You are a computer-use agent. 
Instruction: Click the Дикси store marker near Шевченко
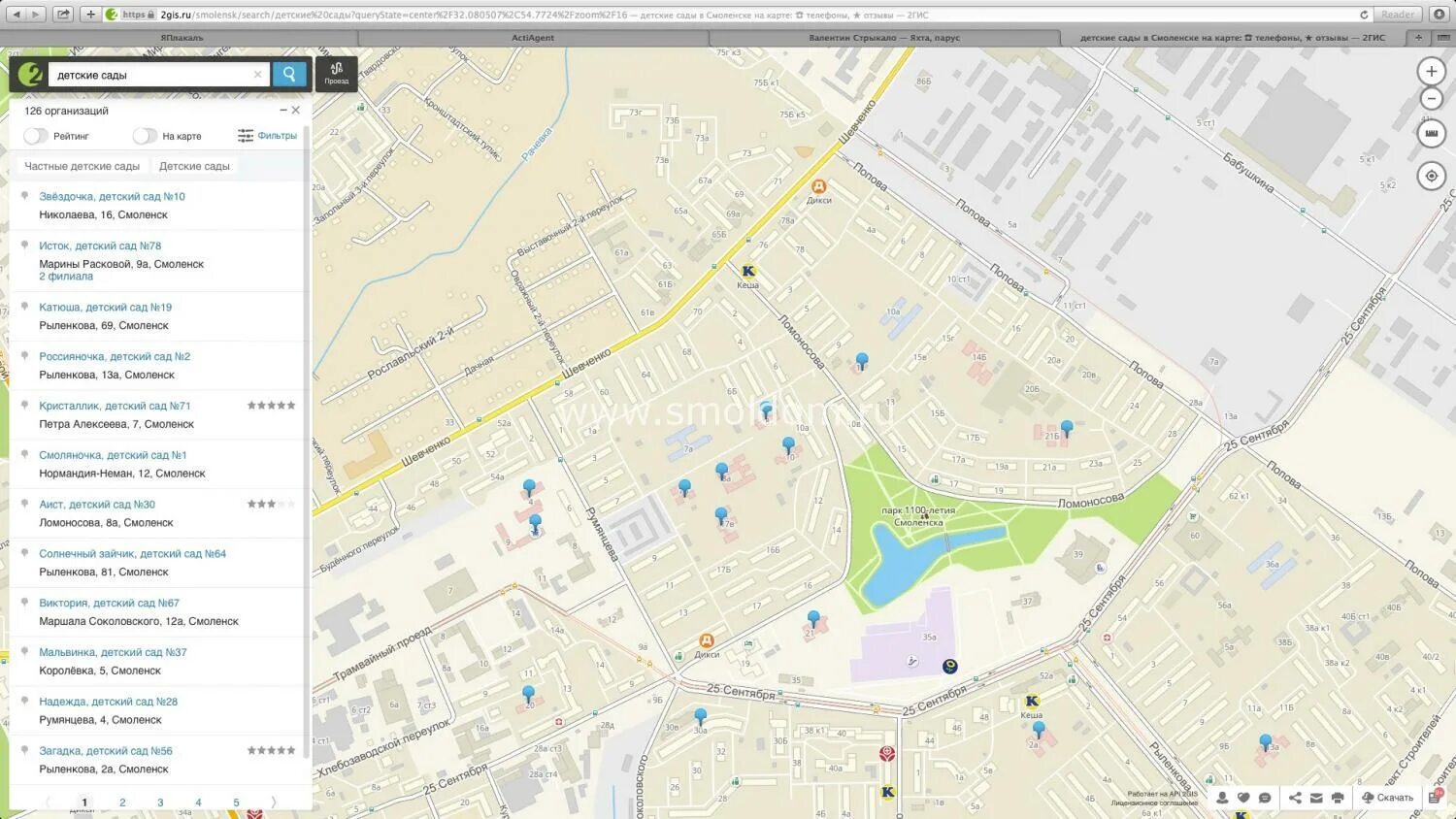[x=818, y=186]
